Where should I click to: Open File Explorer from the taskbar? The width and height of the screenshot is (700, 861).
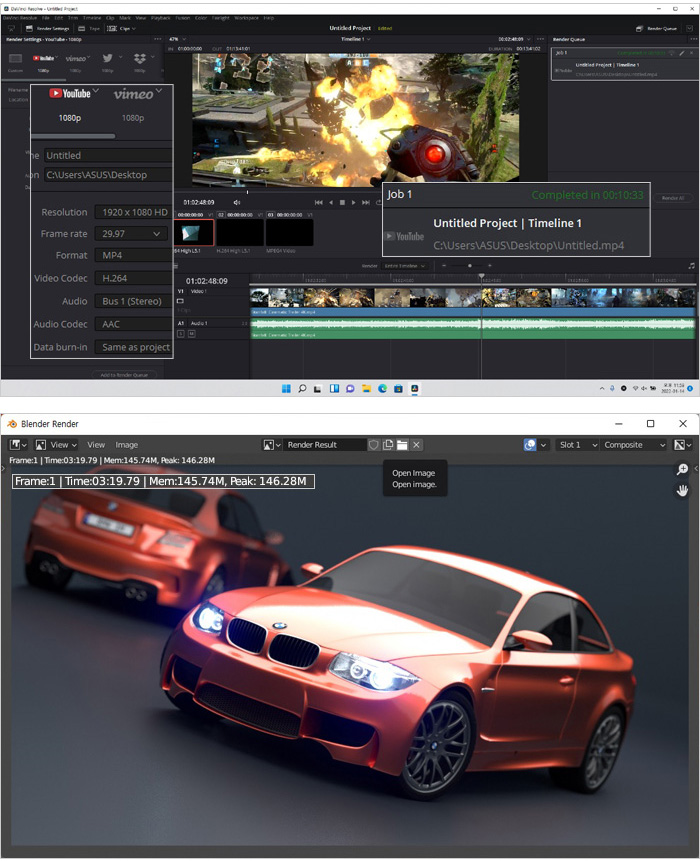click(366, 389)
